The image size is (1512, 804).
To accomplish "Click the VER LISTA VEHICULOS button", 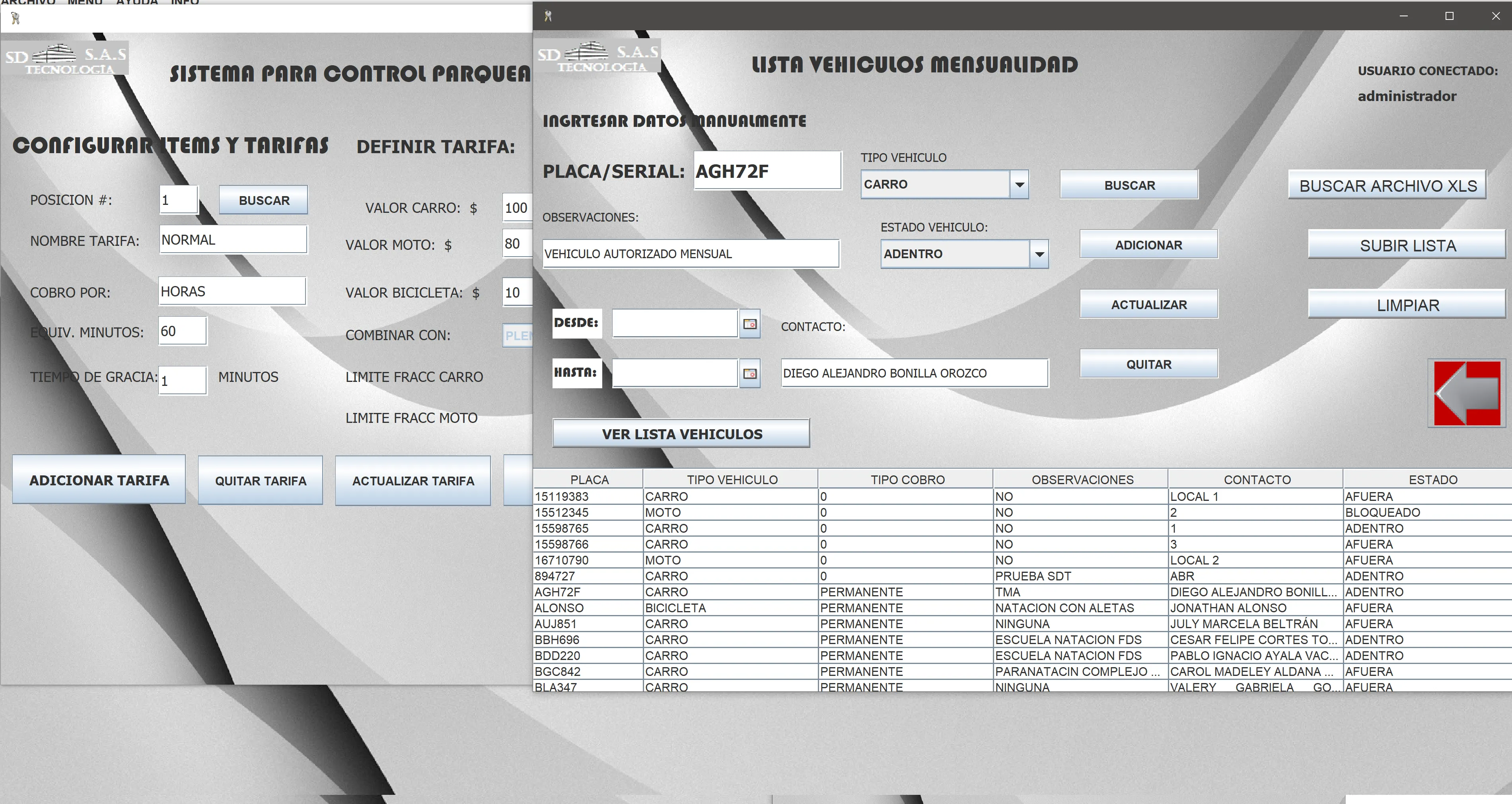I will (681, 434).
